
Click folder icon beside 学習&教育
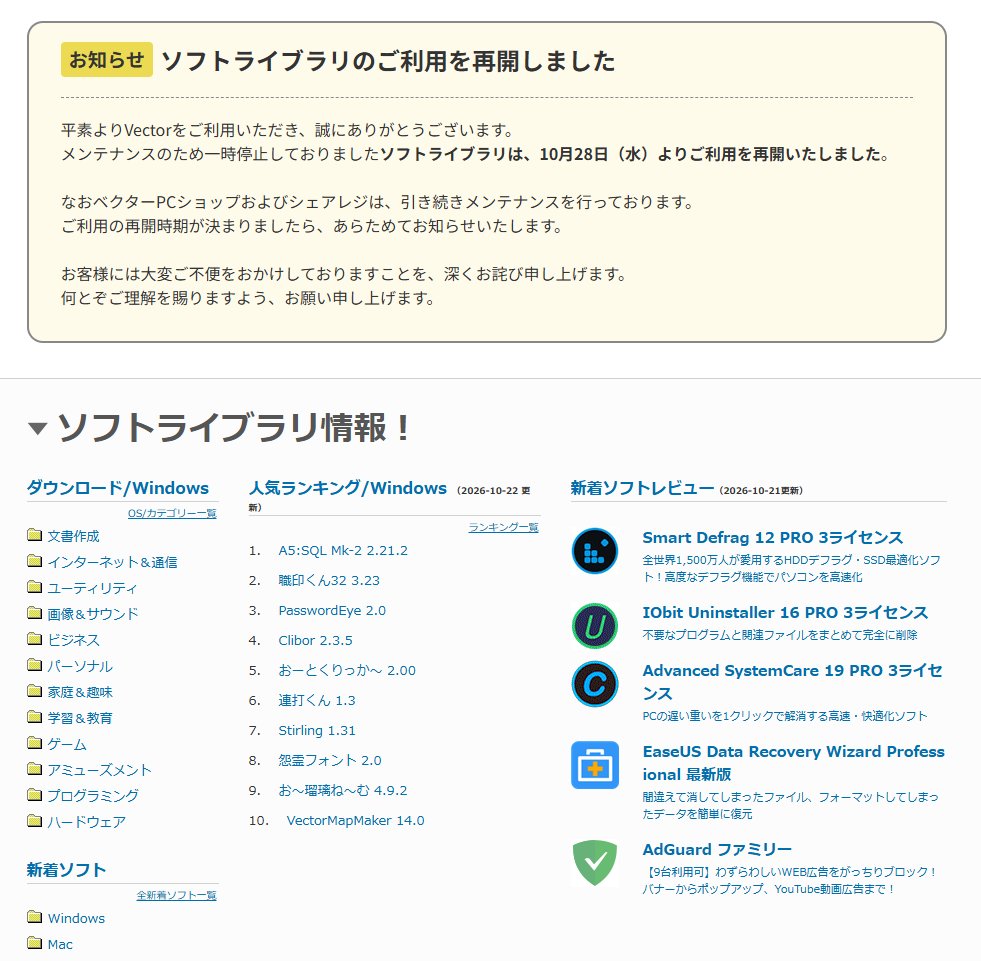pos(34,716)
